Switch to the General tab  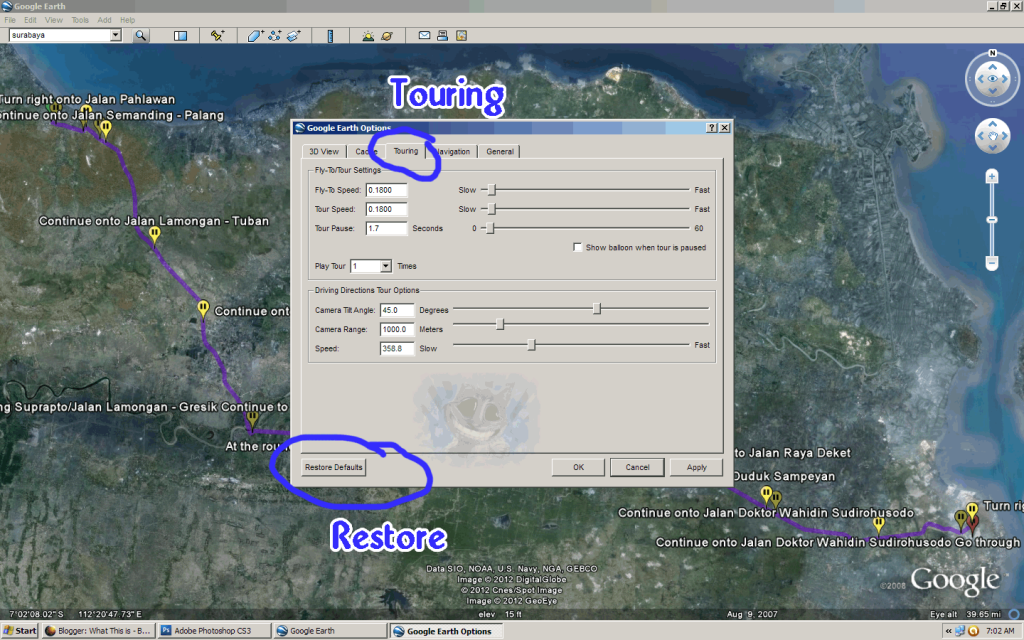point(500,151)
